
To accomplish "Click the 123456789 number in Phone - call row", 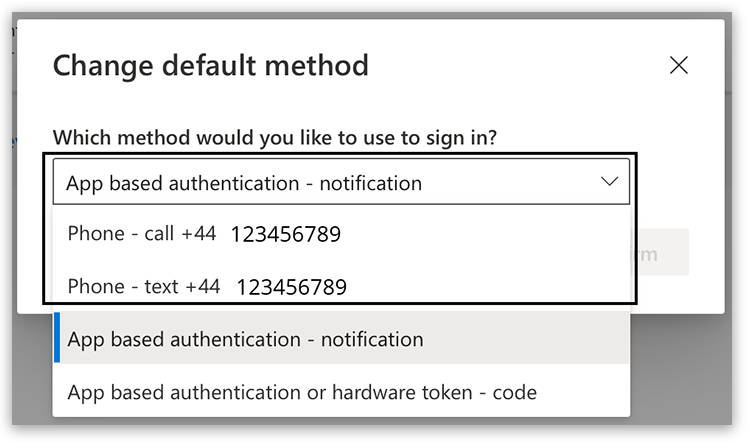I will [286, 235].
